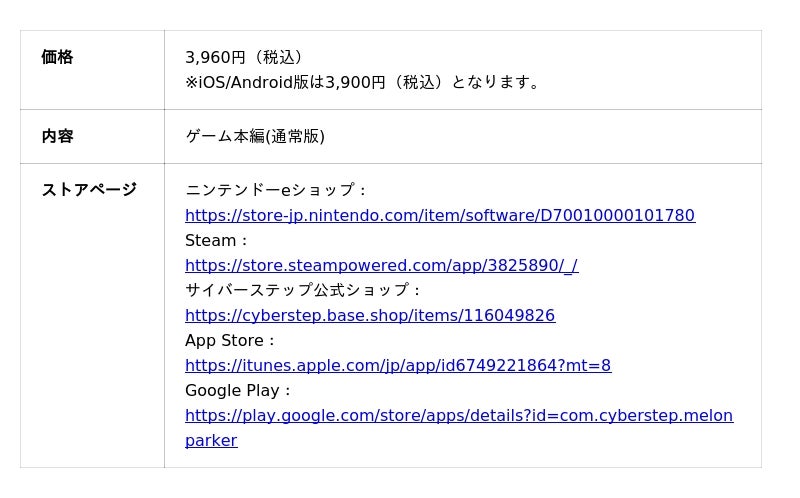Click the ニンテンドーeショップ： label

tap(276, 190)
